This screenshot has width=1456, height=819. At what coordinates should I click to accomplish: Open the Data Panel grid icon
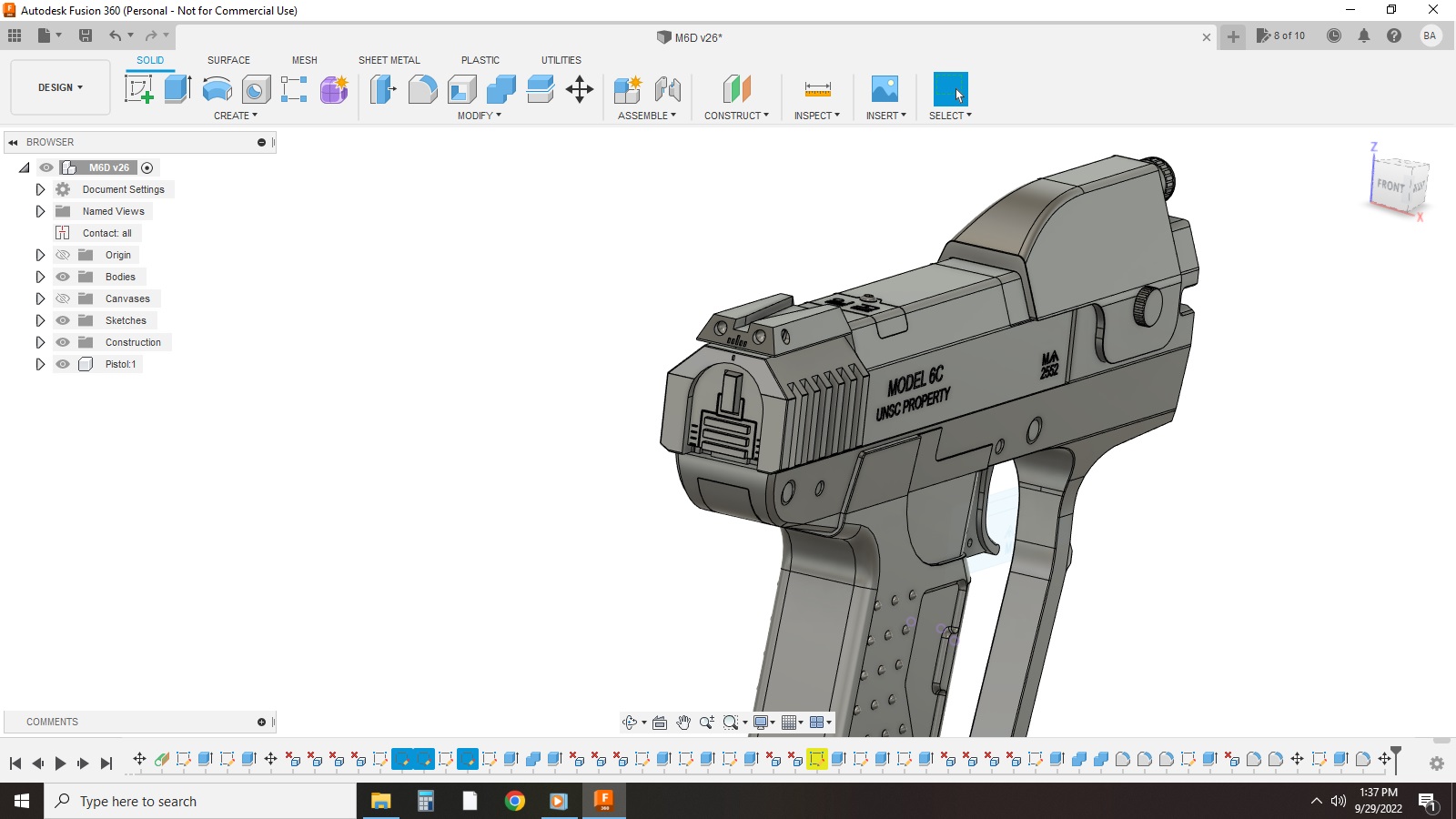pyautogui.click(x=15, y=35)
